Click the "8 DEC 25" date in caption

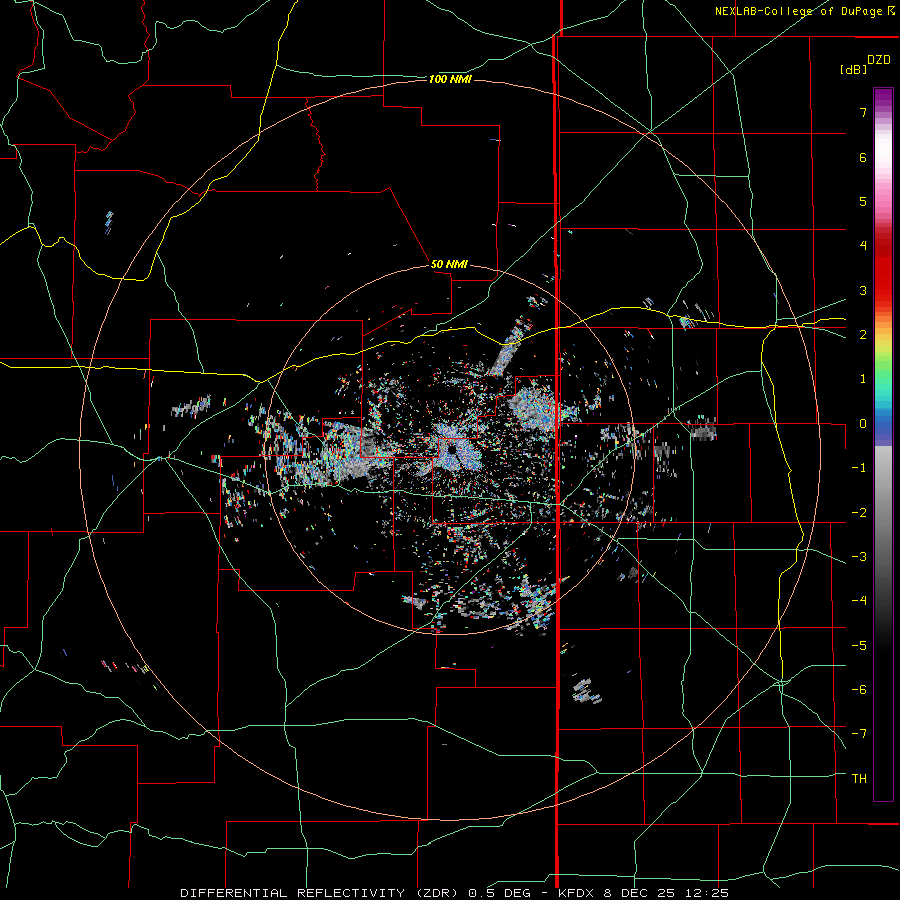(639, 893)
